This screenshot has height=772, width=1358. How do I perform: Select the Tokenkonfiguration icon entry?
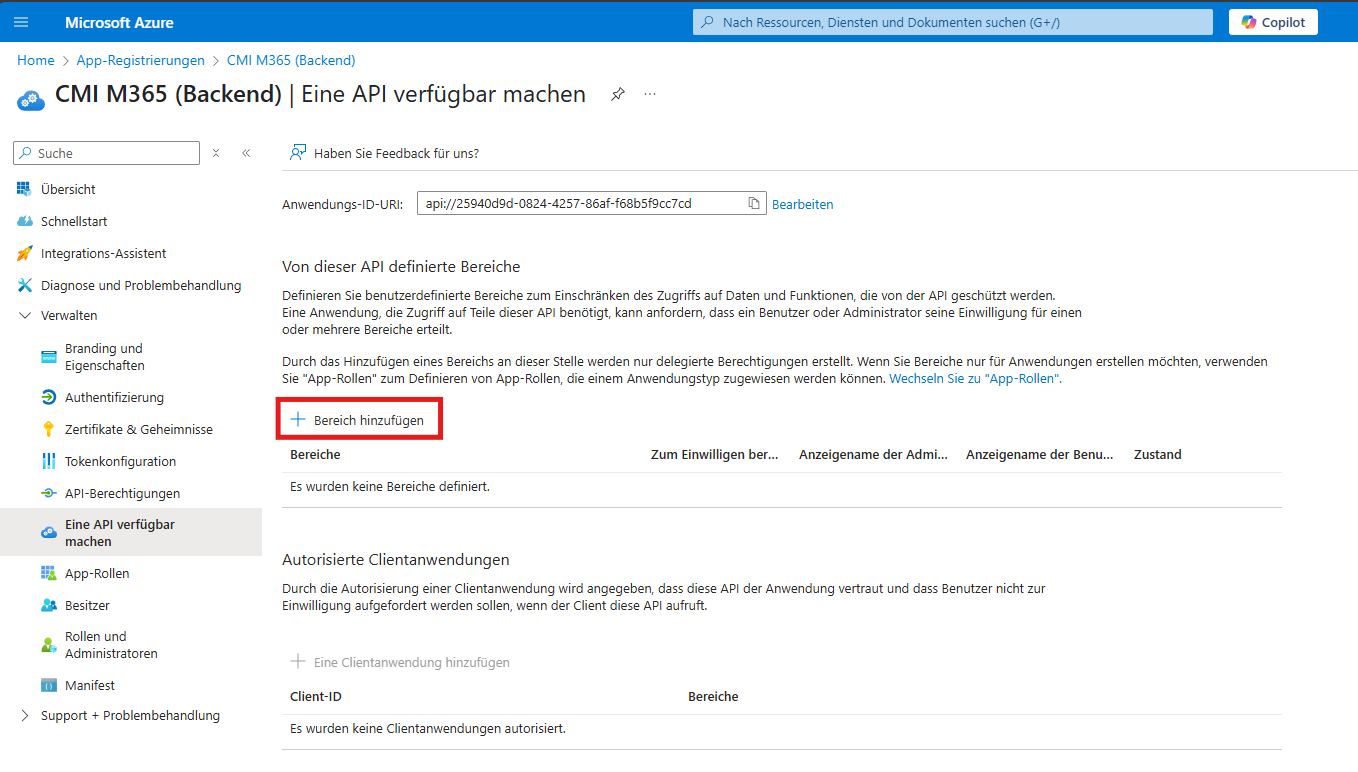coord(49,461)
